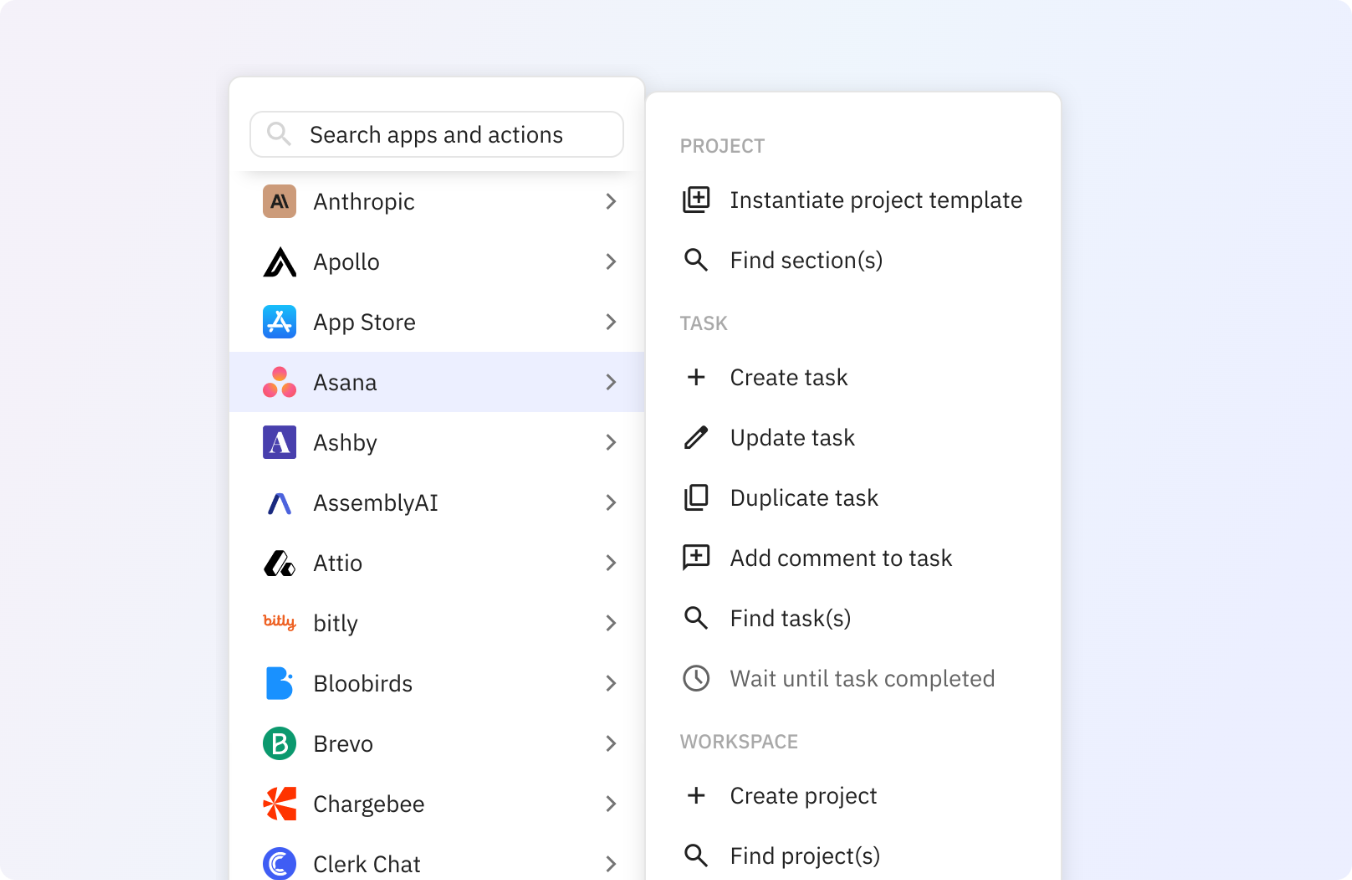Expand the Apollo row chevron

click(x=611, y=262)
